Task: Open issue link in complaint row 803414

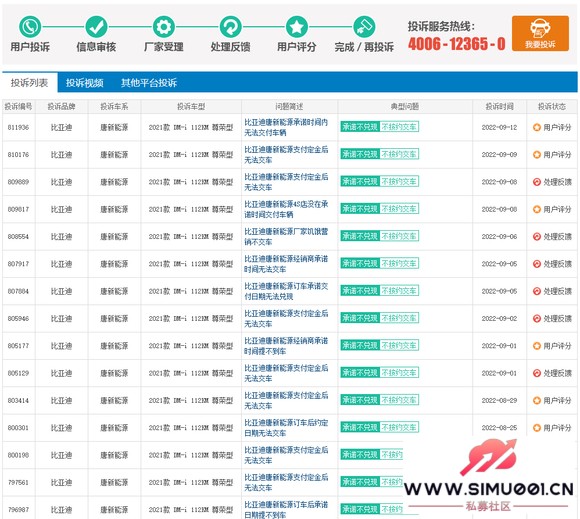Action: coord(286,400)
